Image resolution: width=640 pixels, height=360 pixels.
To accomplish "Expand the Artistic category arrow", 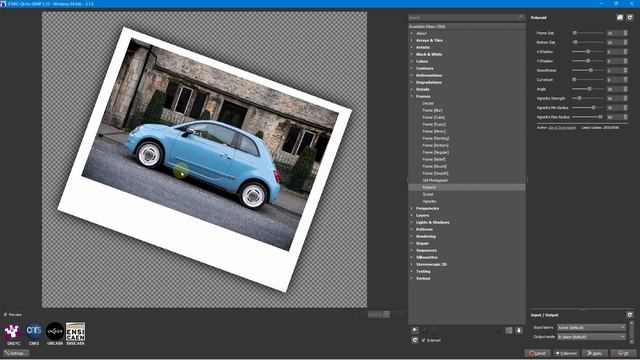I will [x=411, y=47].
